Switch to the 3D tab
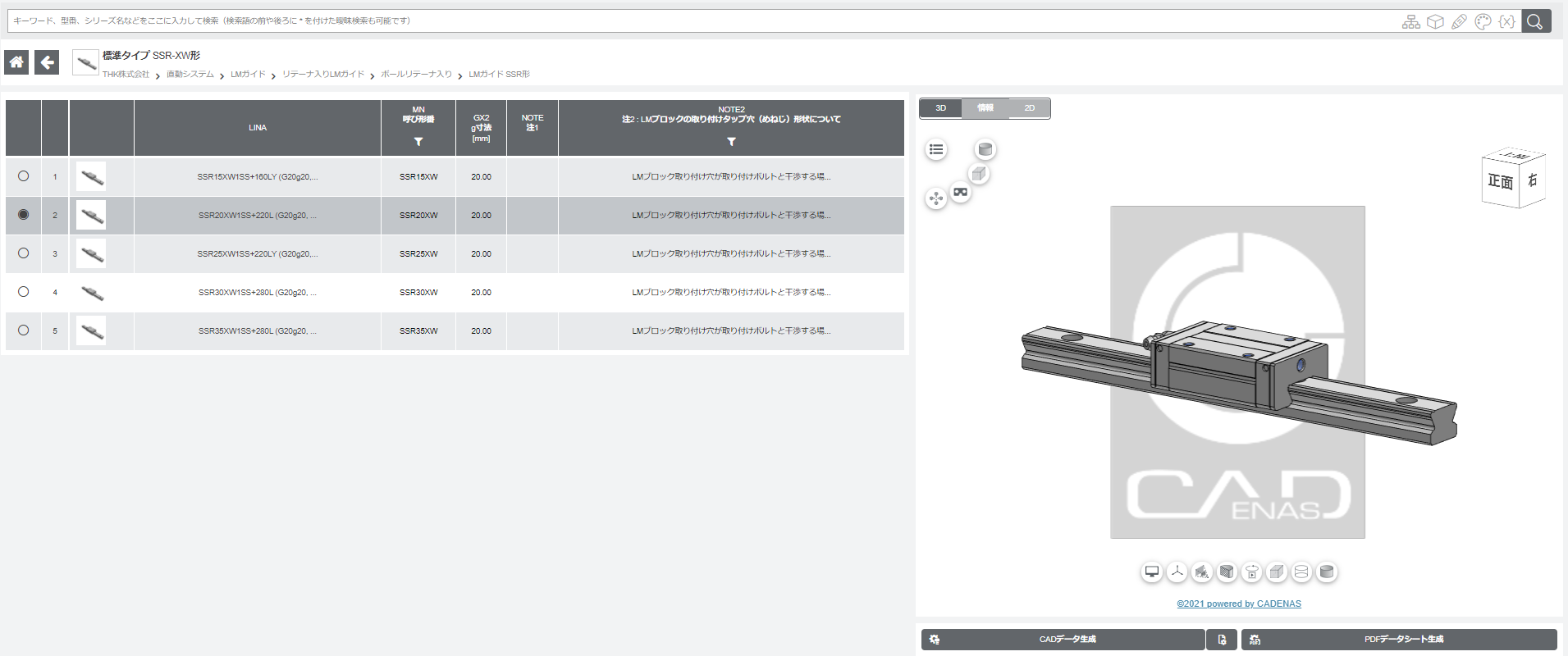1568x656 pixels. pos(941,108)
